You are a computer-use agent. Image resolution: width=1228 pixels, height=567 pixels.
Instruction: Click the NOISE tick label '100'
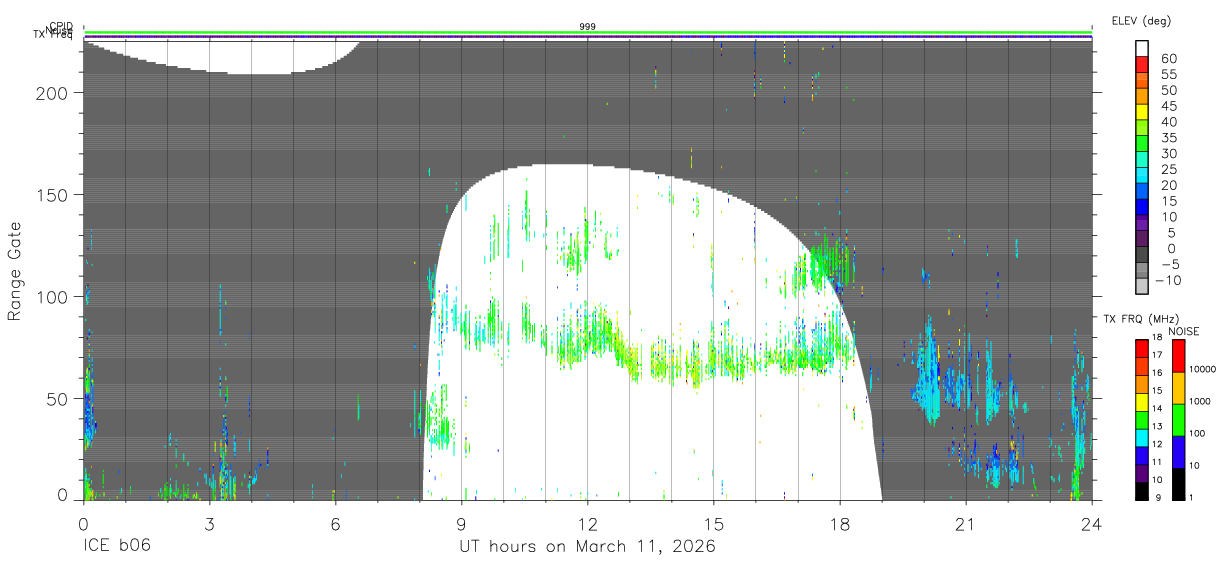(x=1197, y=433)
